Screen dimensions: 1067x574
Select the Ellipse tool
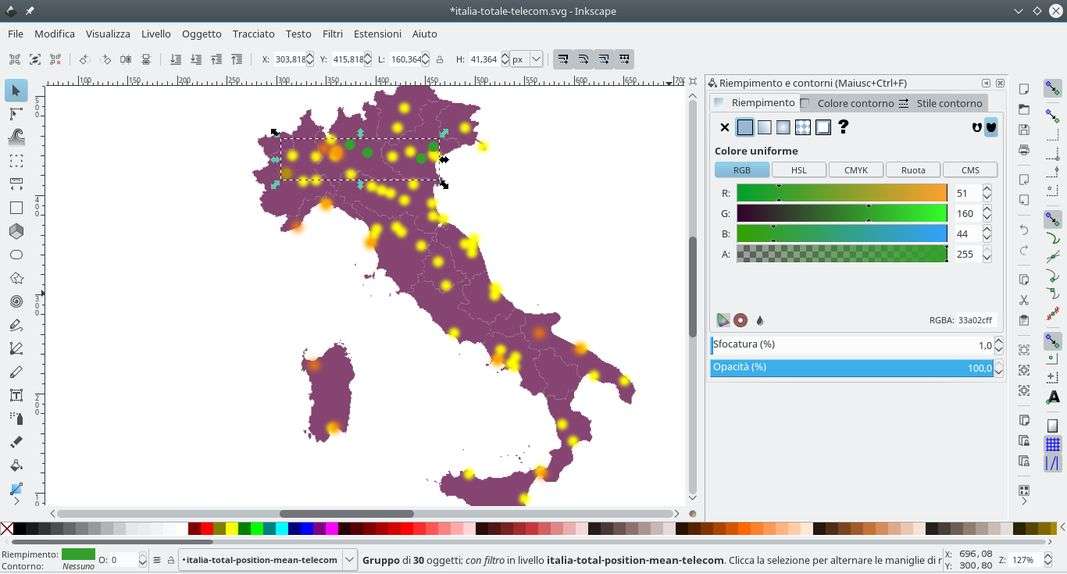(x=16, y=255)
